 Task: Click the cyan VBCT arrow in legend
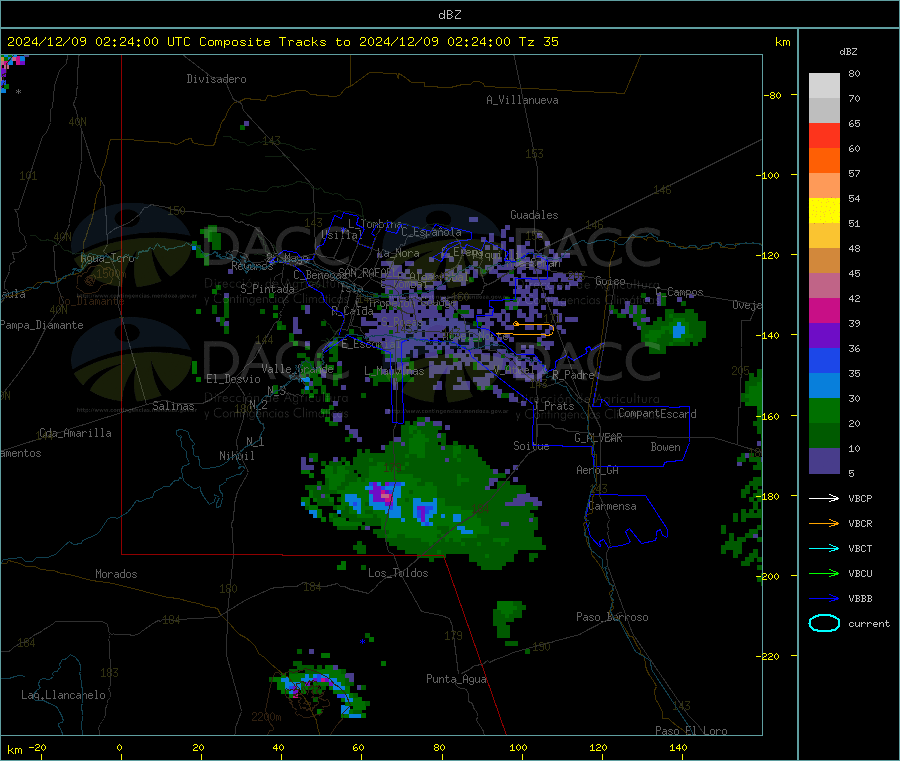(824, 549)
